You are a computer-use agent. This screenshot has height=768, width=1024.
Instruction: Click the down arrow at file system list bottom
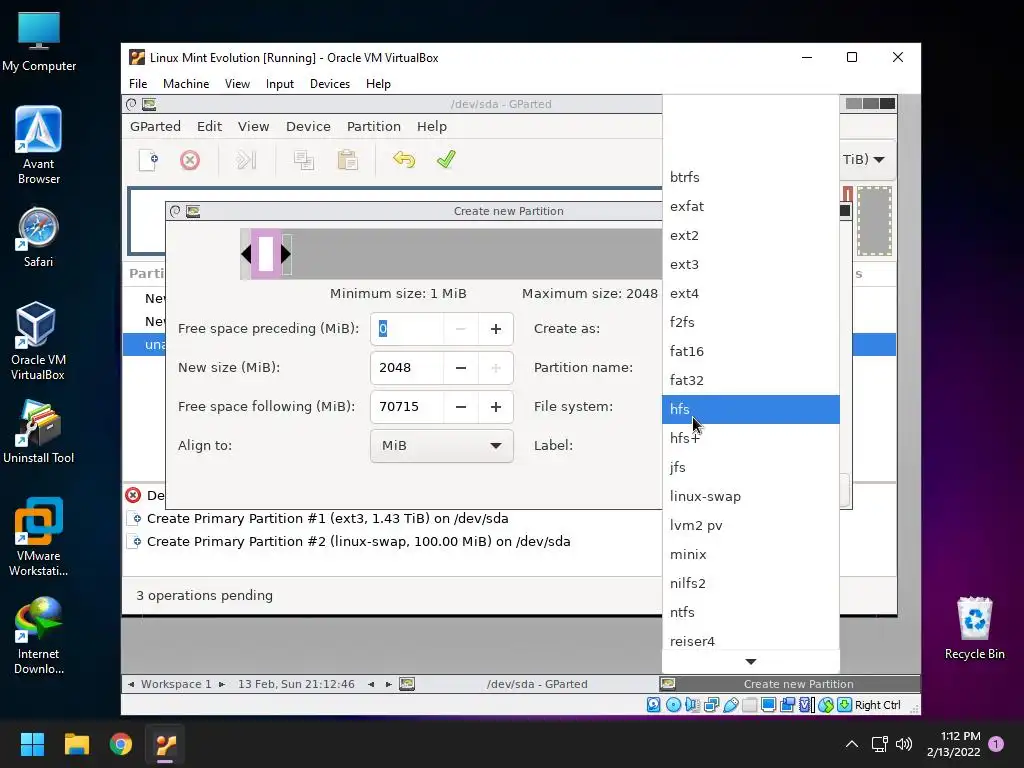coord(750,662)
